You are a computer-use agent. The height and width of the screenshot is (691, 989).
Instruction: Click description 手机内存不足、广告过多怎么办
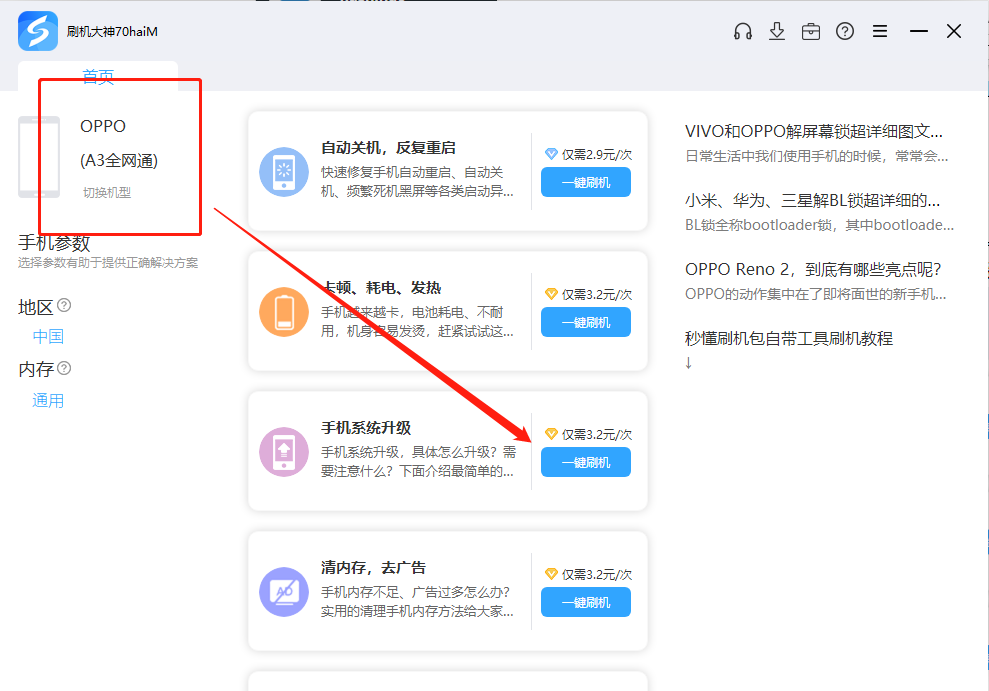point(417,601)
